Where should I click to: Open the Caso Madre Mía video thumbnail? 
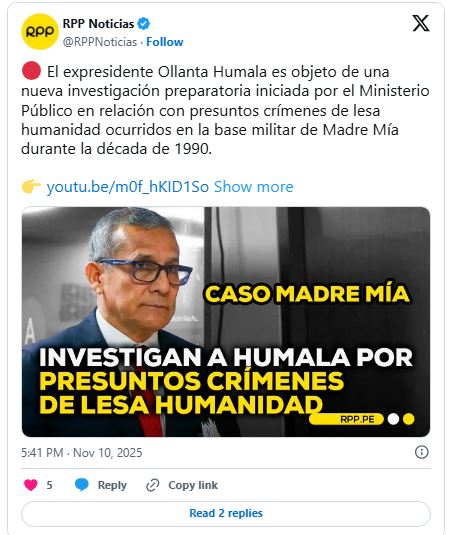click(x=226, y=322)
